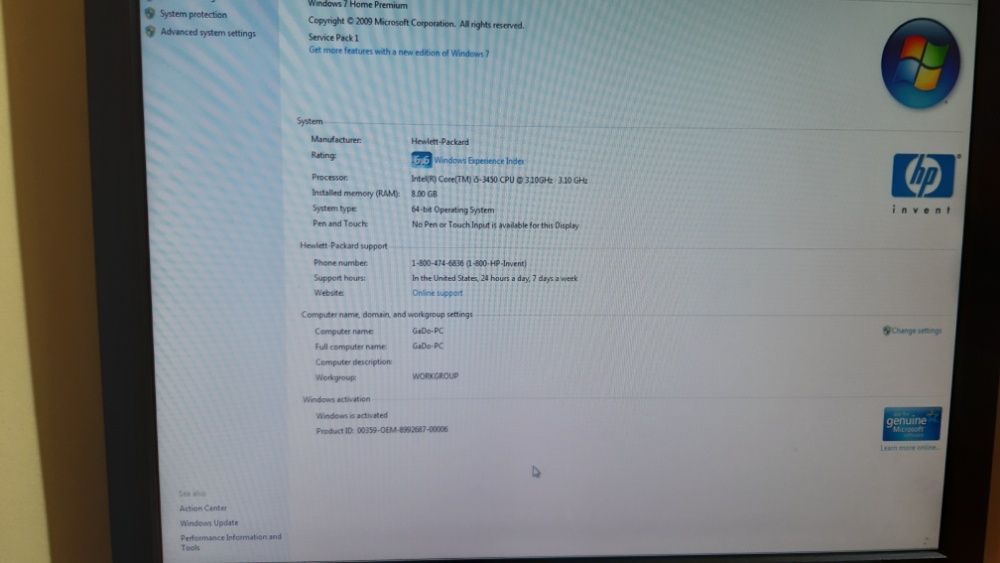Click the HP invent logo
This screenshot has height=563, width=1000.
922,184
